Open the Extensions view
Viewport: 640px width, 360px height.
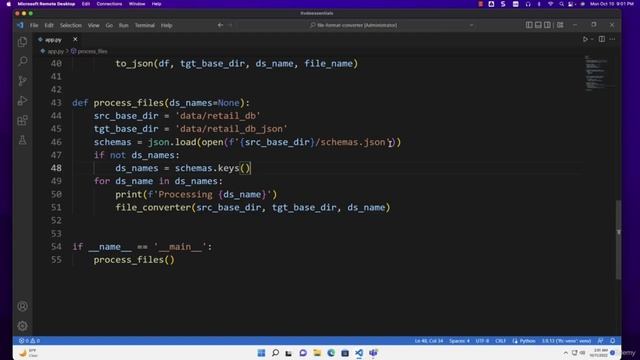coord(22,120)
